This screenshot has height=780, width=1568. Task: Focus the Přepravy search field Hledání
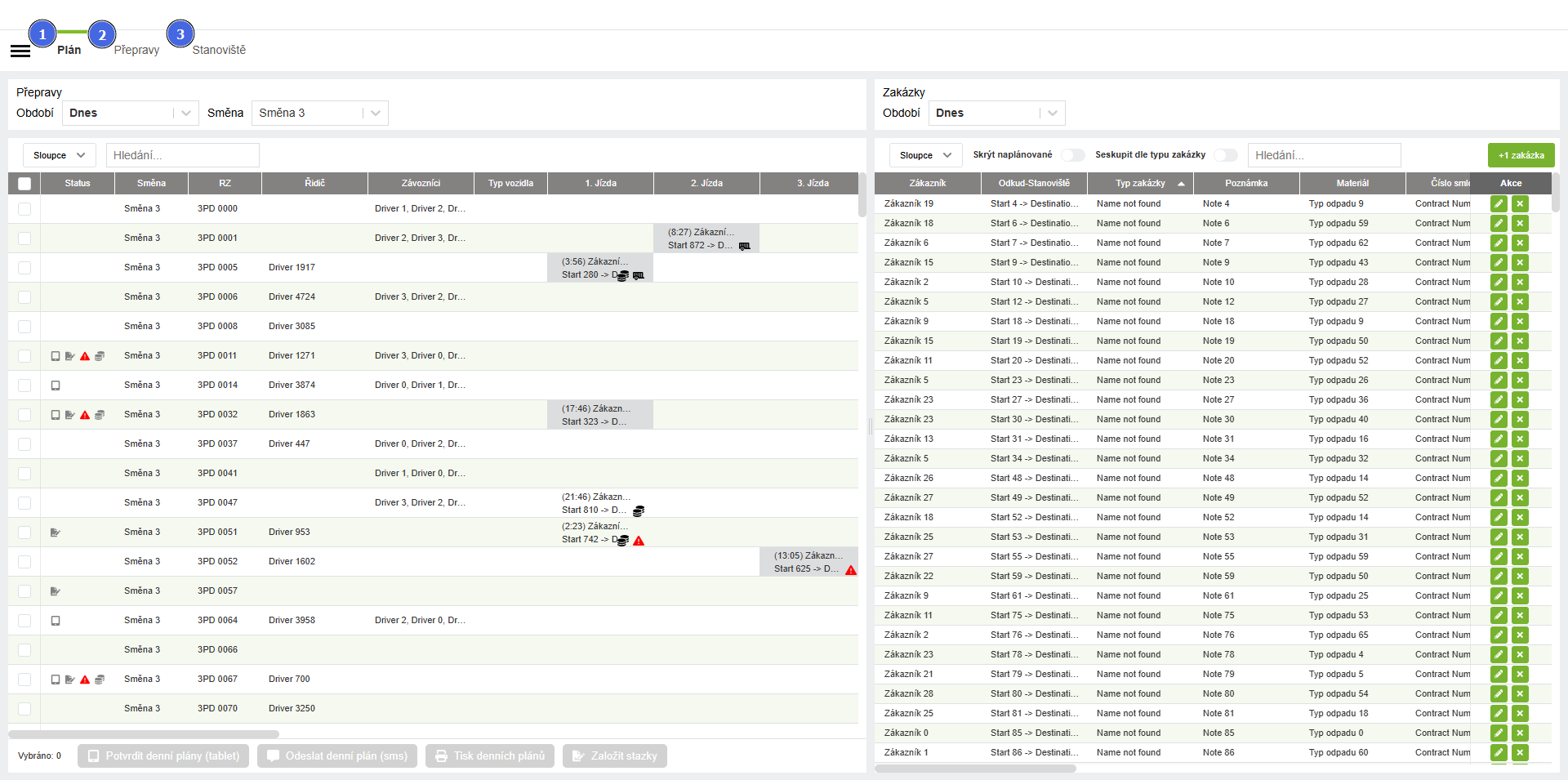[x=183, y=155]
